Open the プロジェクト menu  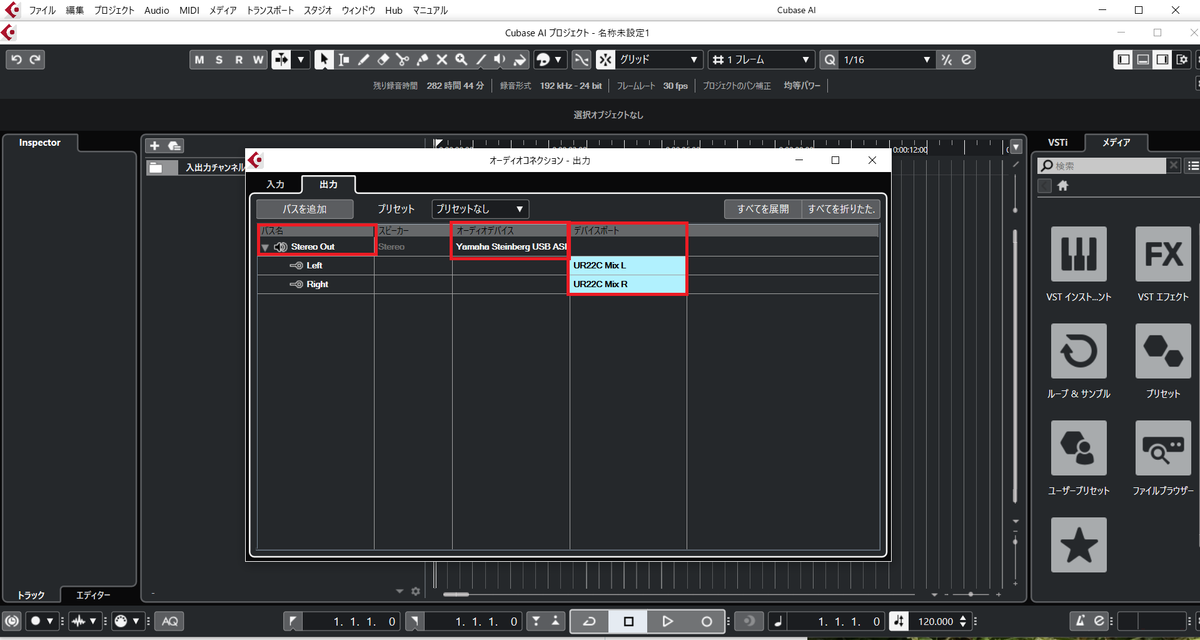pos(114,10)
